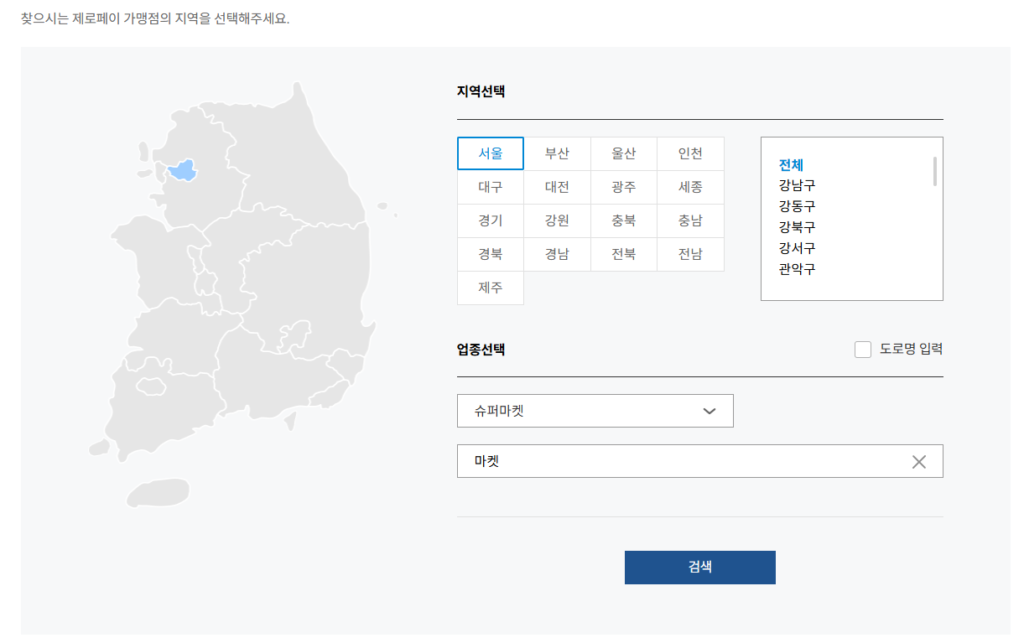Choose 경기 province

(x=490, y=221)
